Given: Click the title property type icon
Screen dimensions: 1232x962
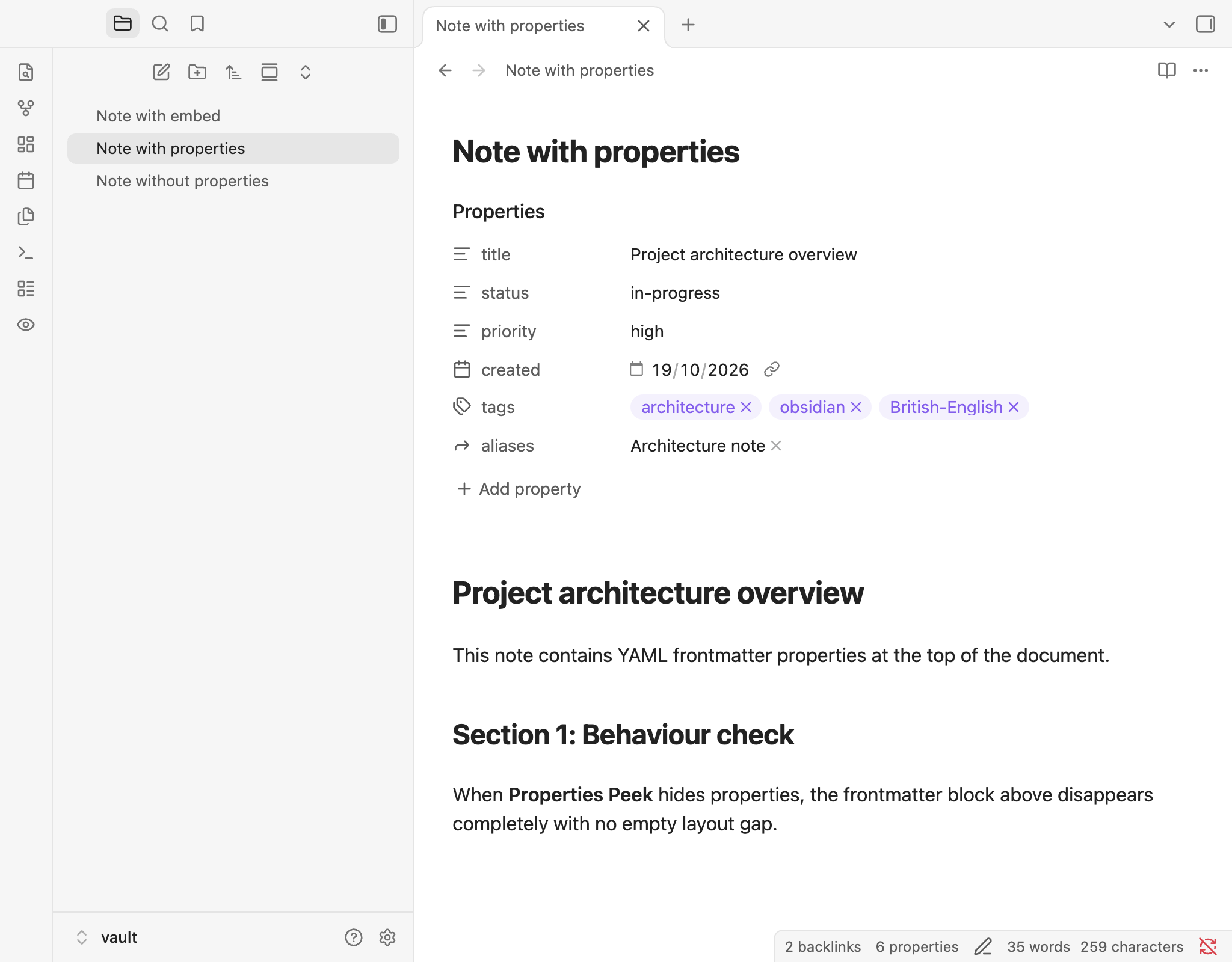Looking at the screenshot, I should [x=461, y=254].
